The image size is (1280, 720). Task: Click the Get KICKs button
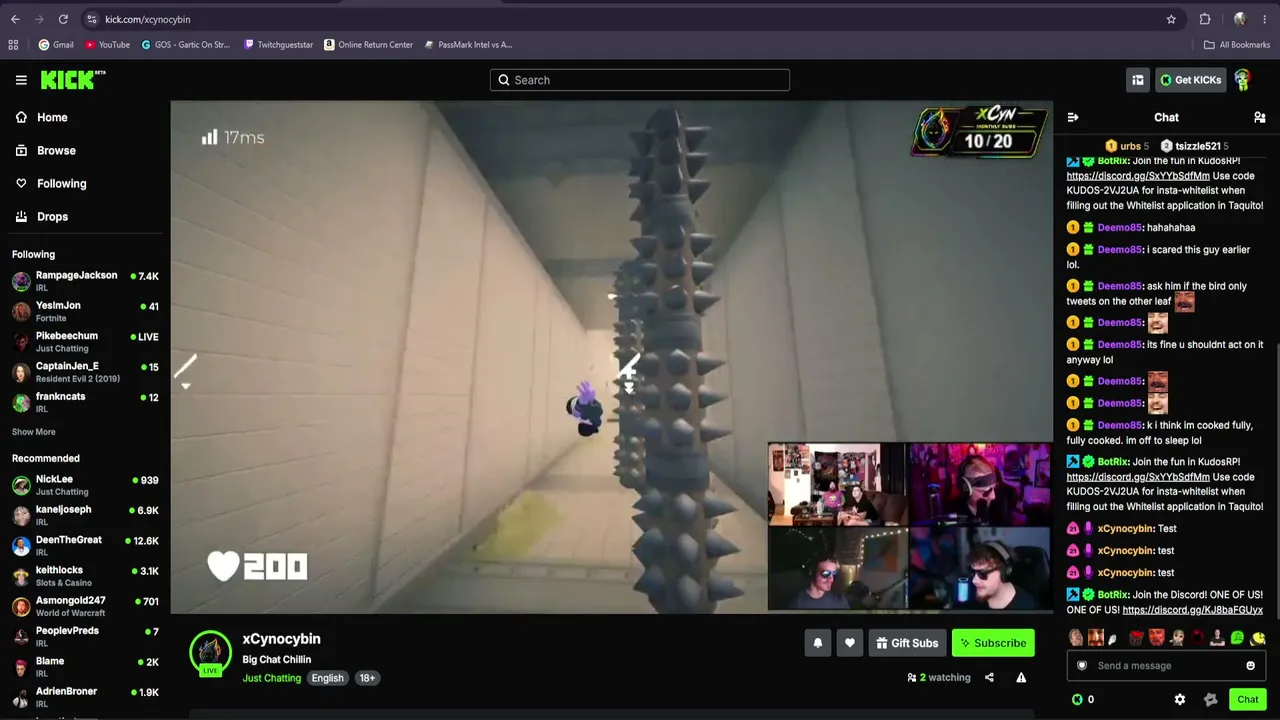[1190, 80]
